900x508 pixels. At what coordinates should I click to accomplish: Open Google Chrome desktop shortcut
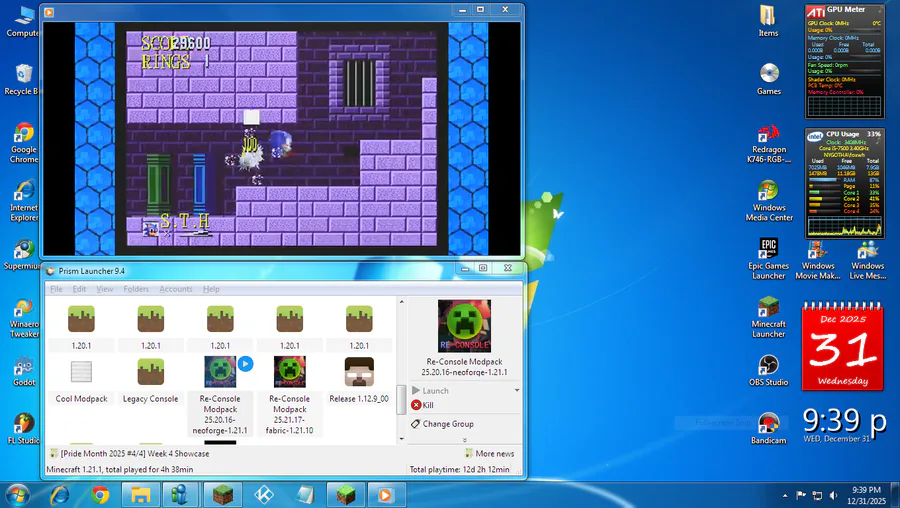coord(24,143)
